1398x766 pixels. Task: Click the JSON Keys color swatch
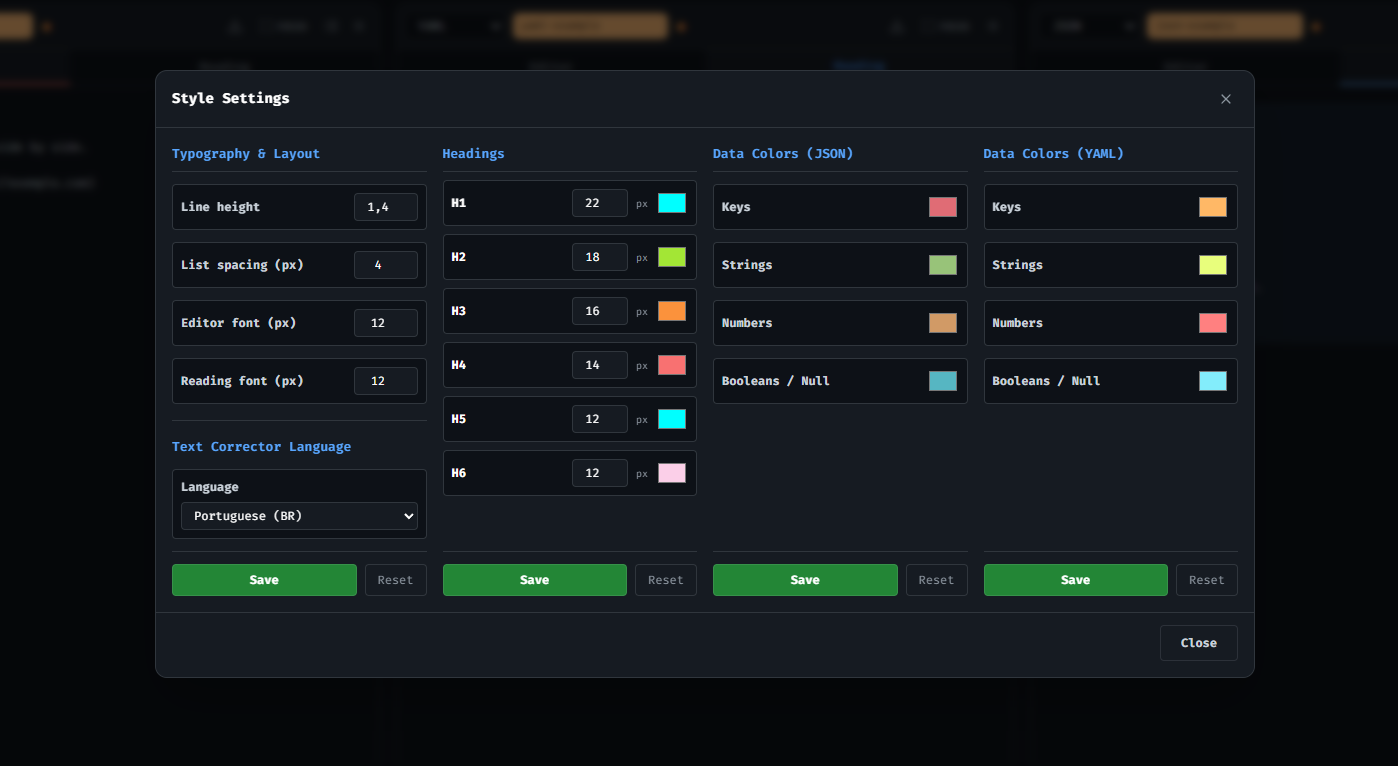click(942, 207)
